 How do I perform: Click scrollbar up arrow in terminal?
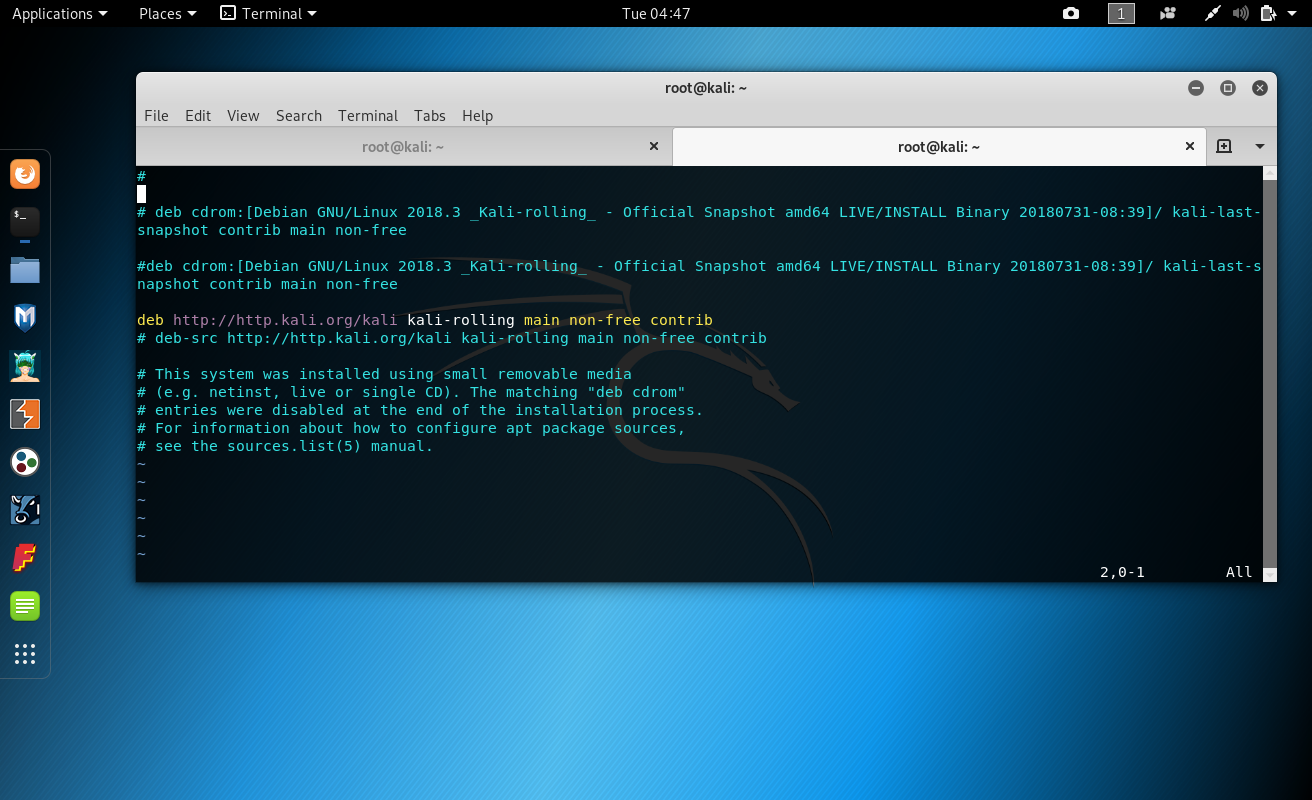point(1270,173)
